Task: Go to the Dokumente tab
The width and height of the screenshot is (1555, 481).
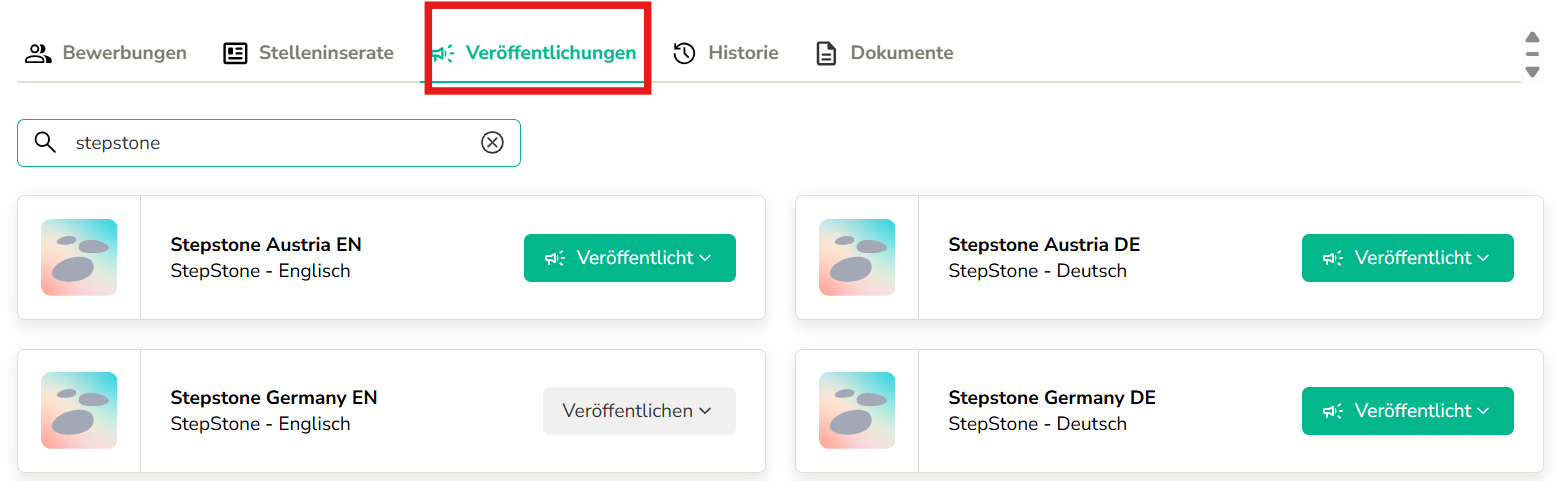Action: point(884,53)
